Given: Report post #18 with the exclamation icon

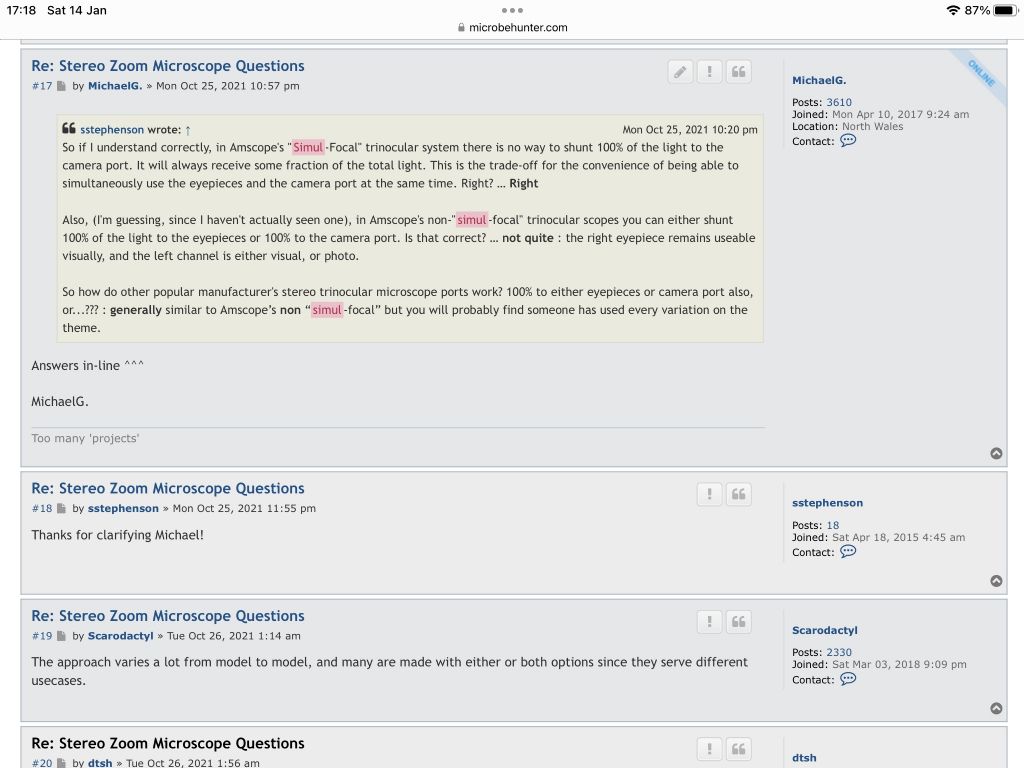Looking at the screenshot, I should pyautogui.click(x=709, y=494).
